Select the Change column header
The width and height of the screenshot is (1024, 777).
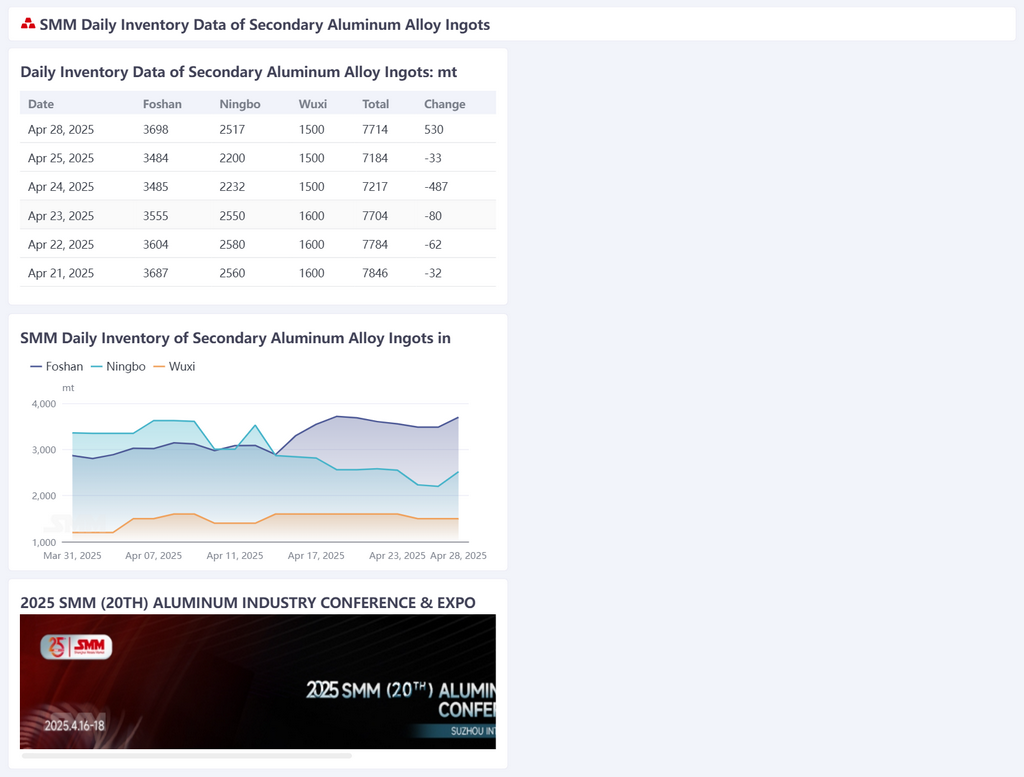coord(445,104)
